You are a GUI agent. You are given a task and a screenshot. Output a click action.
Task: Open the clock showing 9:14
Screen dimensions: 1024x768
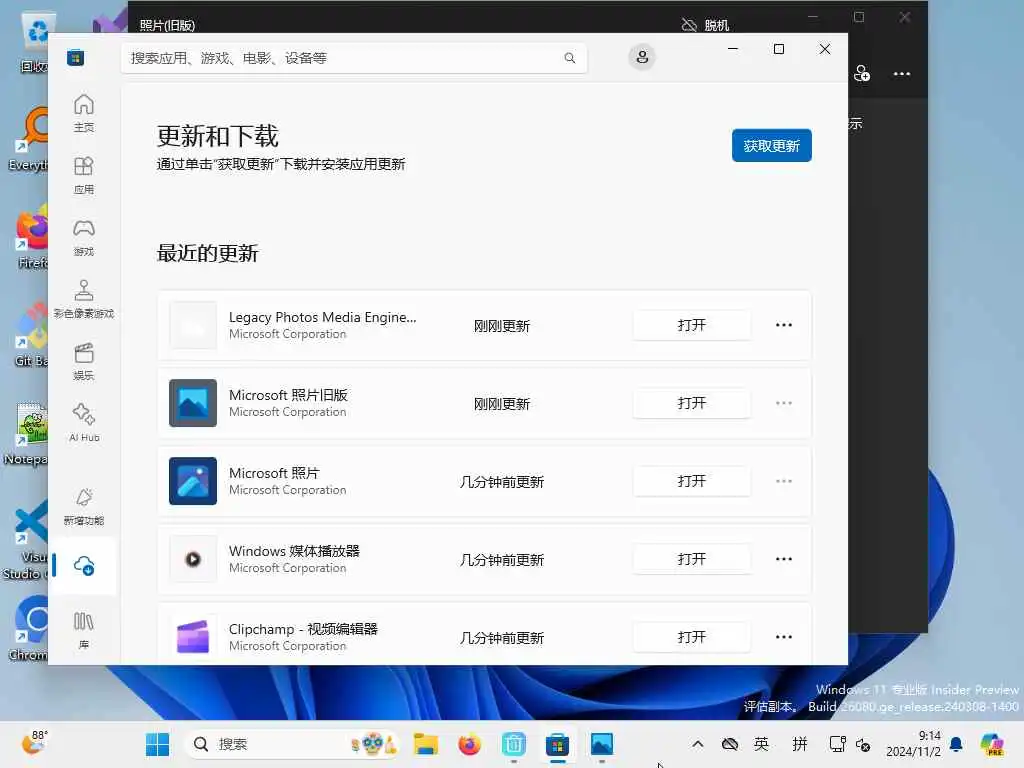click(913, 744)
